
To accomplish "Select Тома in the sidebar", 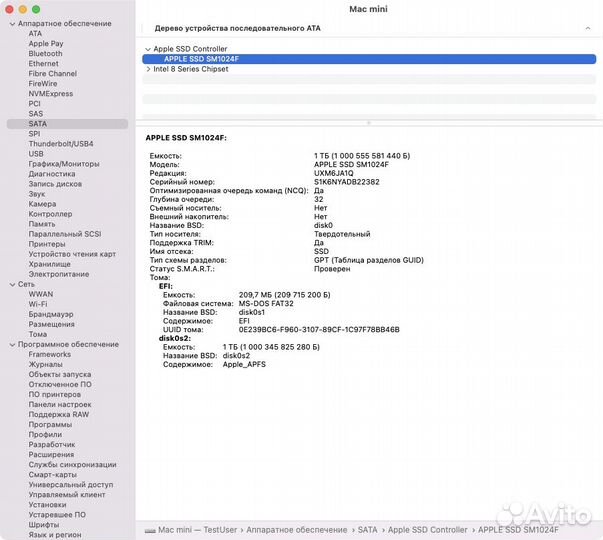I will 38,334.
